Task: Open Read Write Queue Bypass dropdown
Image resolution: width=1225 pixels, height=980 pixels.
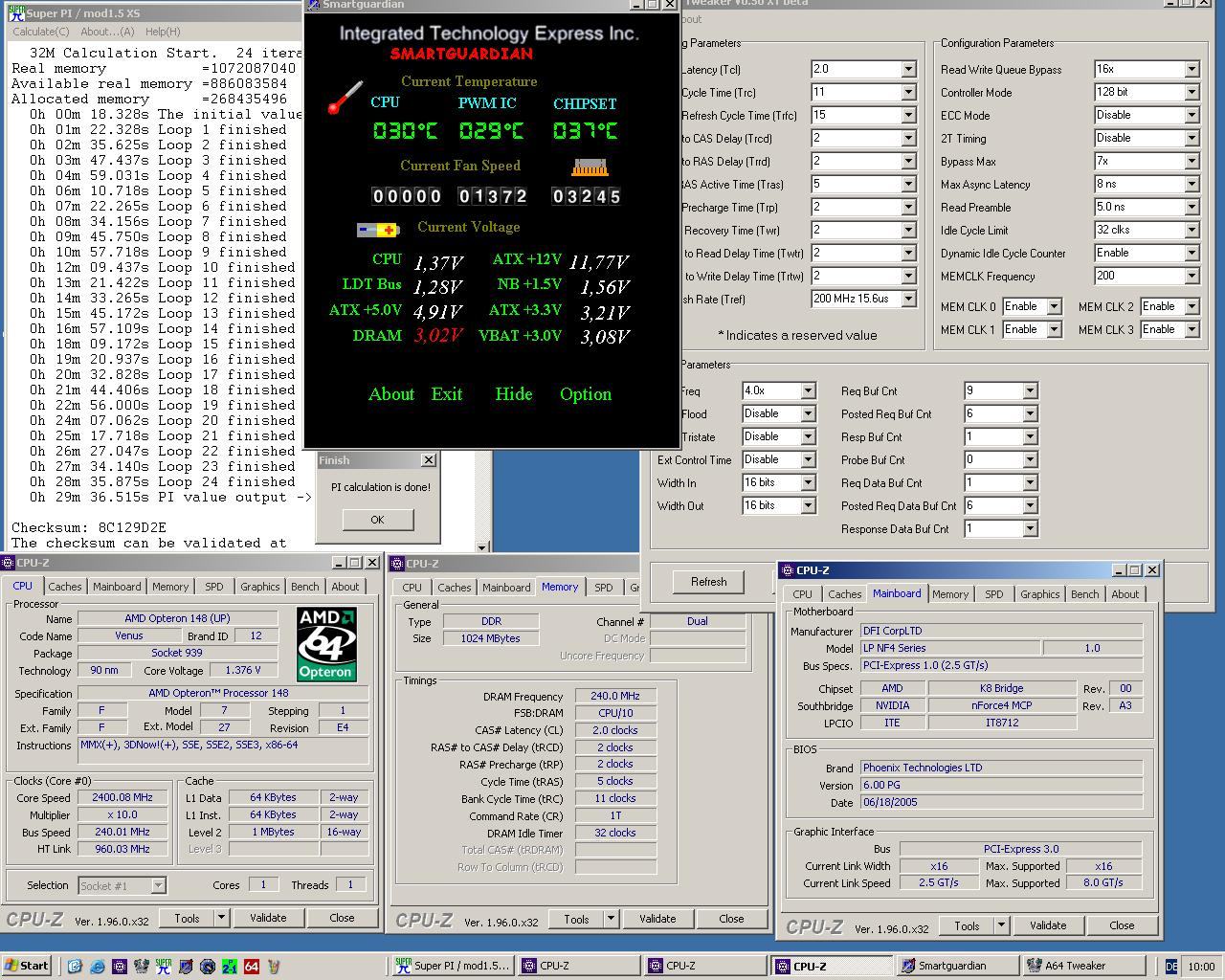Action: [x=1192, y=69]
